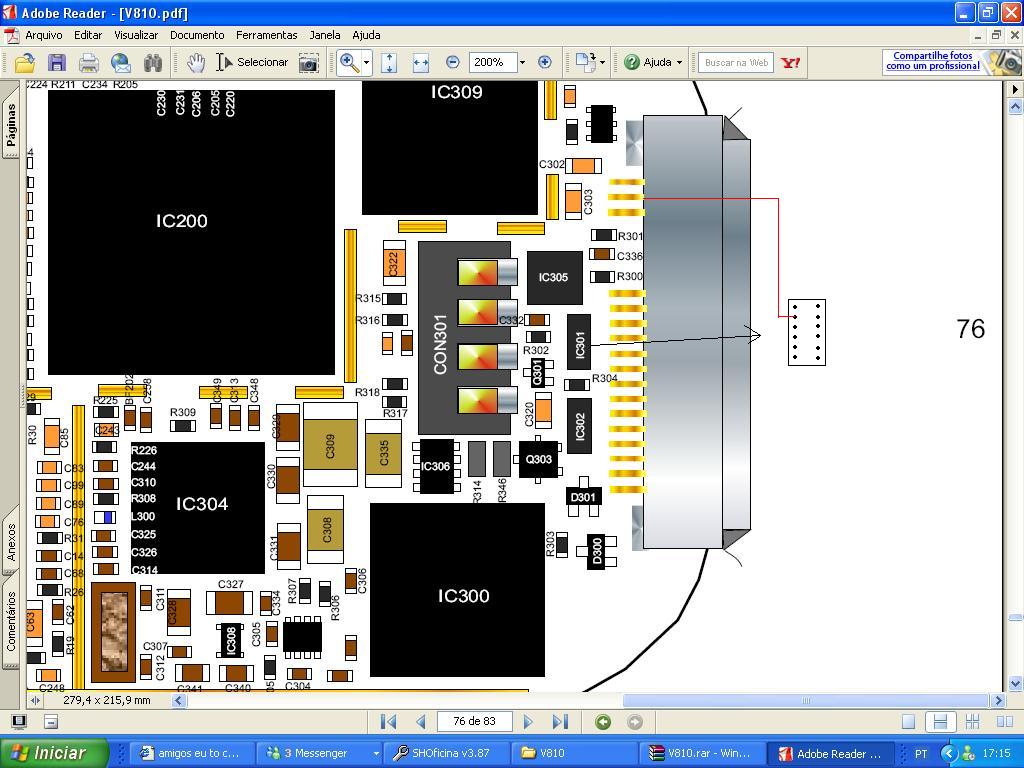Click the horizontal scrollbar thumb
The width and height of the screenshot is (1024, 768).
click(x=806, y=701)
